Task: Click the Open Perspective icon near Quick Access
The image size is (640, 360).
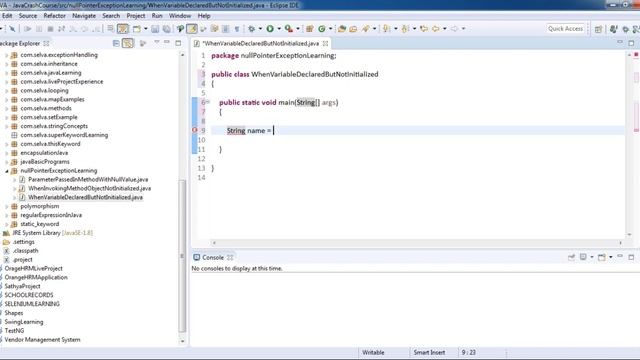Action: tap(598, 29)
